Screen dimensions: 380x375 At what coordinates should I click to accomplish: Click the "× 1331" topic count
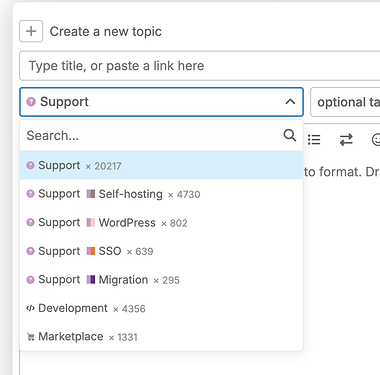tap(123, 337)
